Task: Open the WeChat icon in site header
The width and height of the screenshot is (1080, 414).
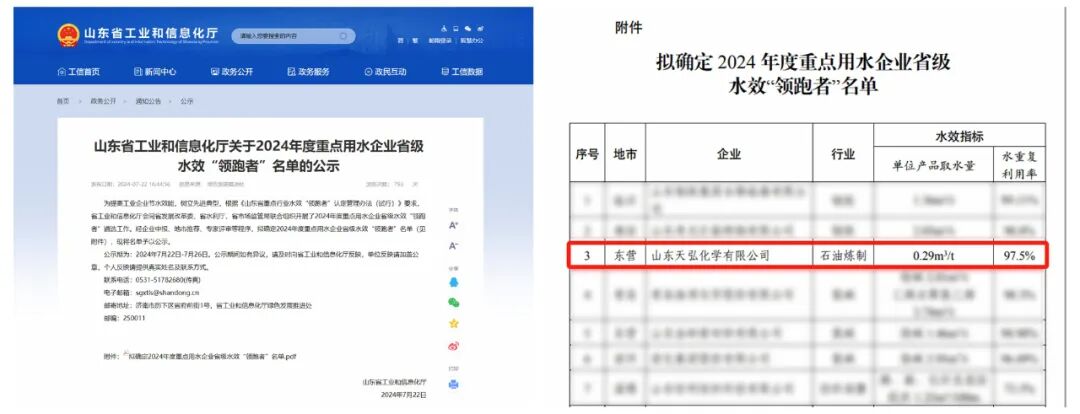Action: pos(468,29)
